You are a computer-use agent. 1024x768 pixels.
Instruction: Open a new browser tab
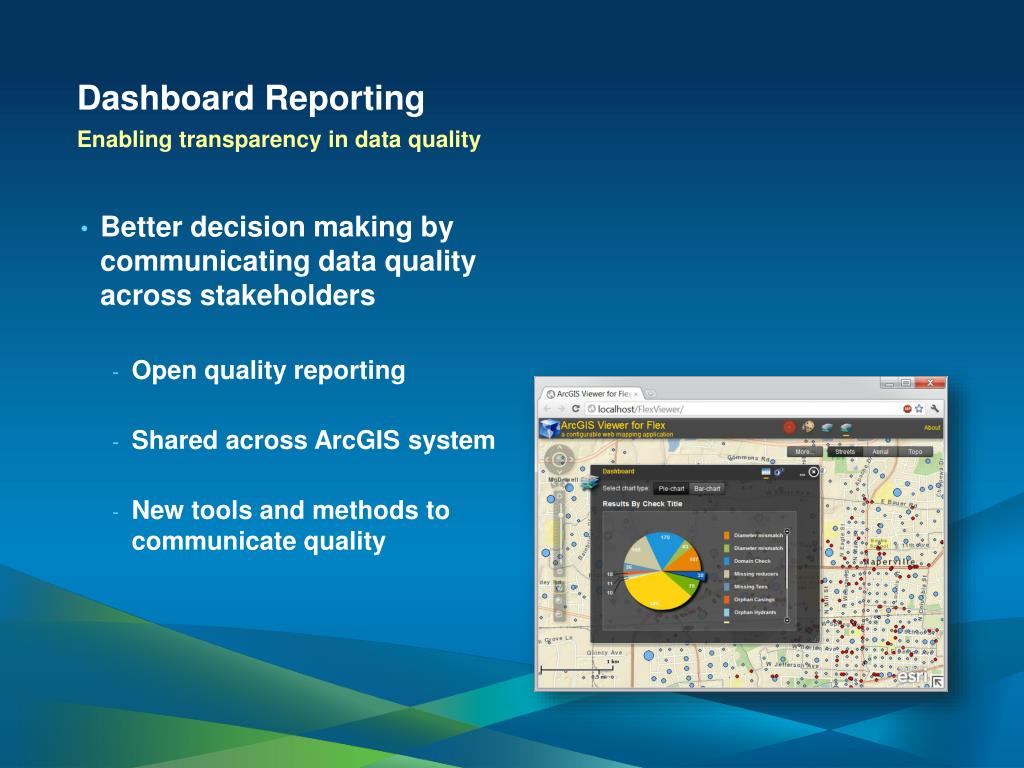coord(650,394)
